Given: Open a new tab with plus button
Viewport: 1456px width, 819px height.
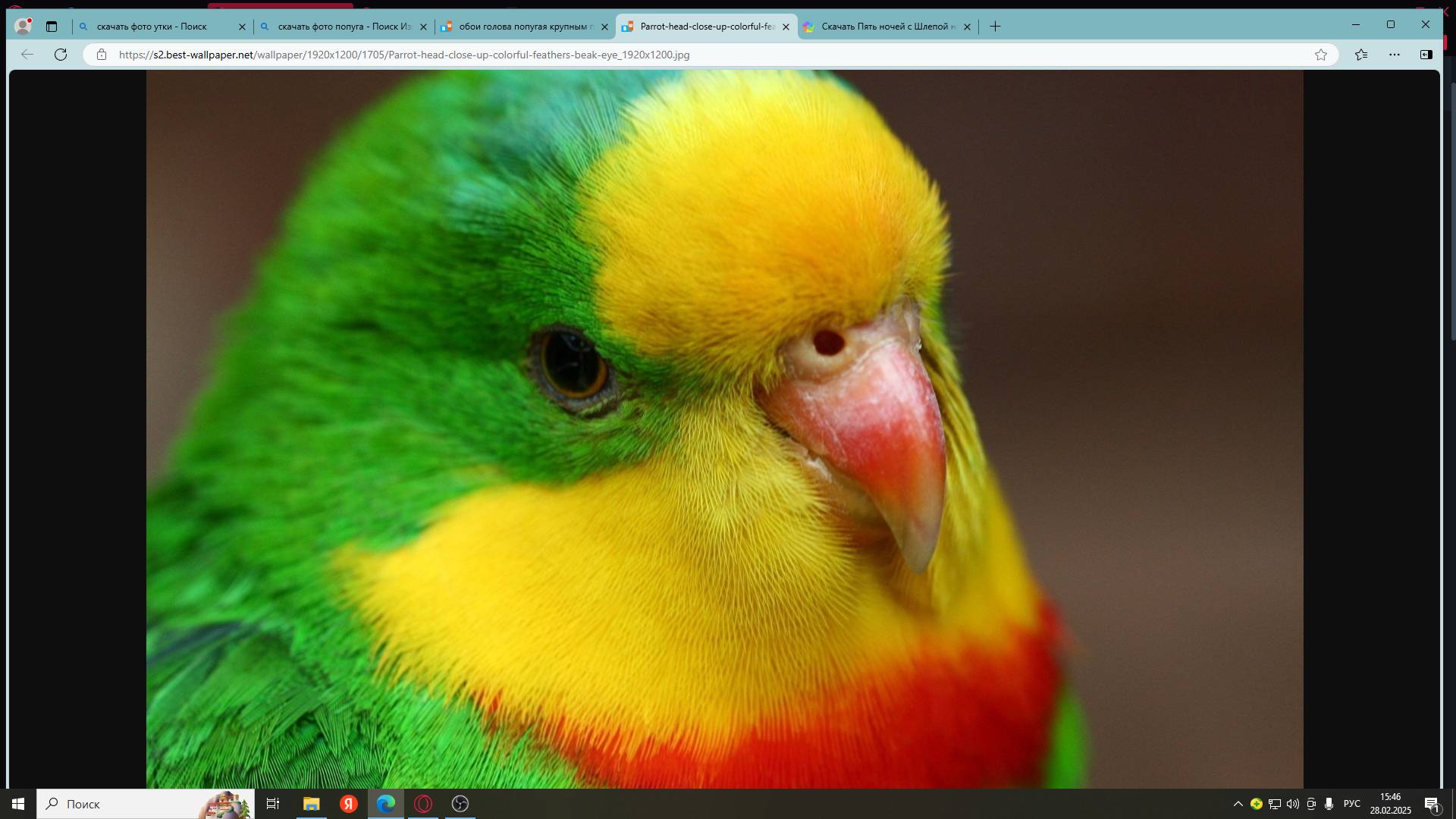Looking at the screenshot, I should (x=995, y=27).
